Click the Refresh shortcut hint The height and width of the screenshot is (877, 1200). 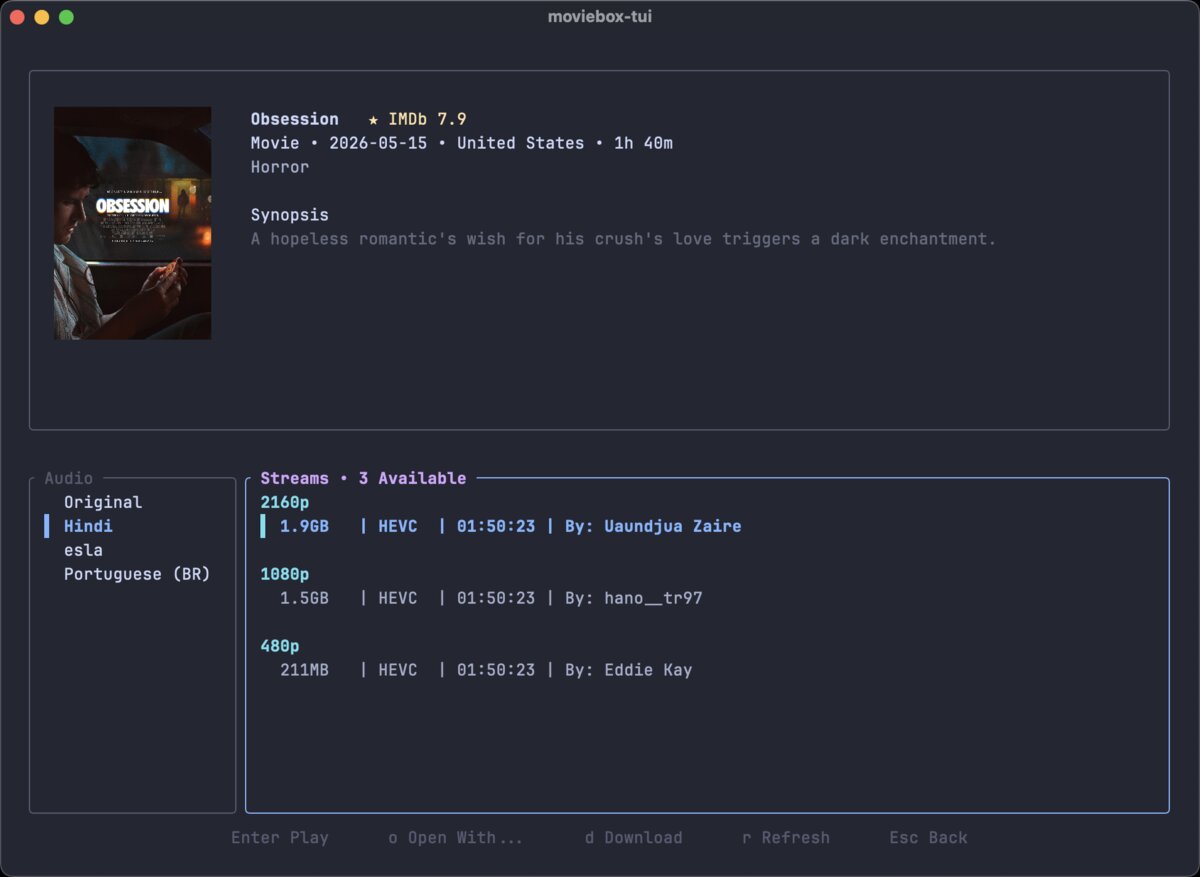coord(786,838)
